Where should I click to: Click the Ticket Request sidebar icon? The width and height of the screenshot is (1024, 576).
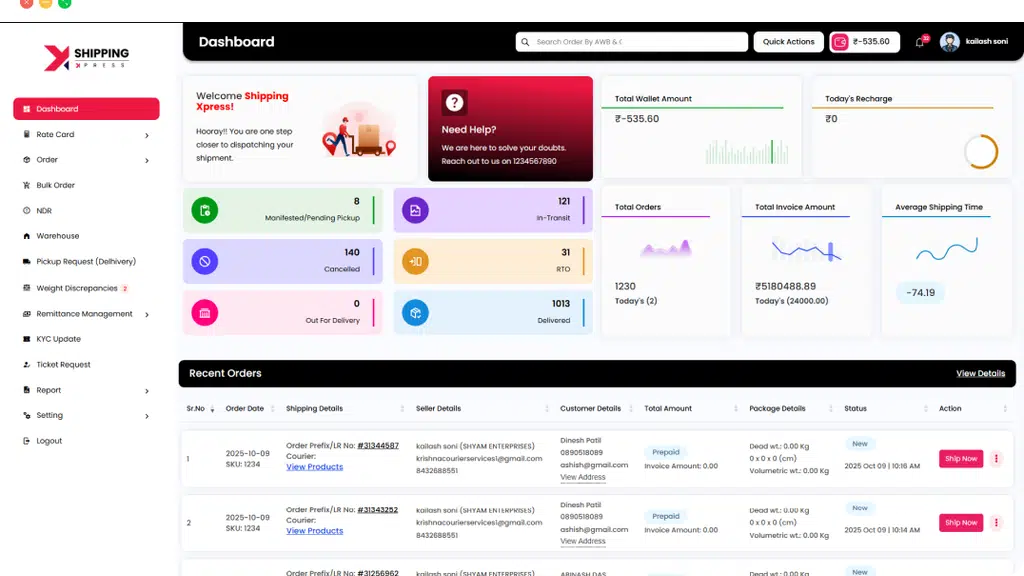click(26, 364)
